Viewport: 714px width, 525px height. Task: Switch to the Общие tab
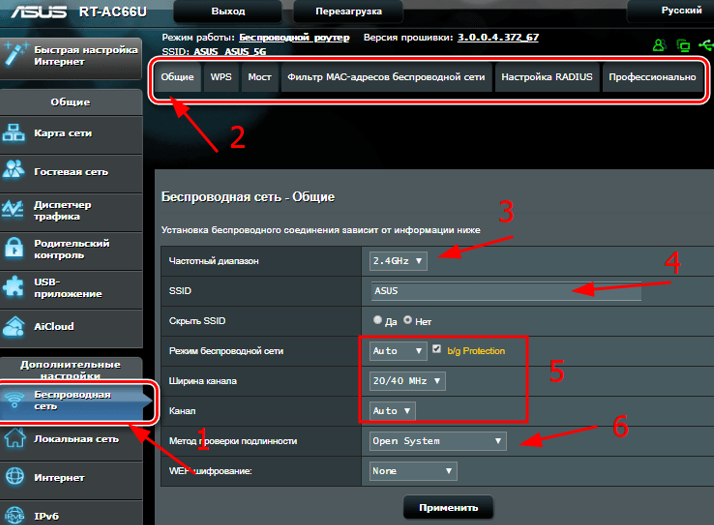click(x=177, y=77)
